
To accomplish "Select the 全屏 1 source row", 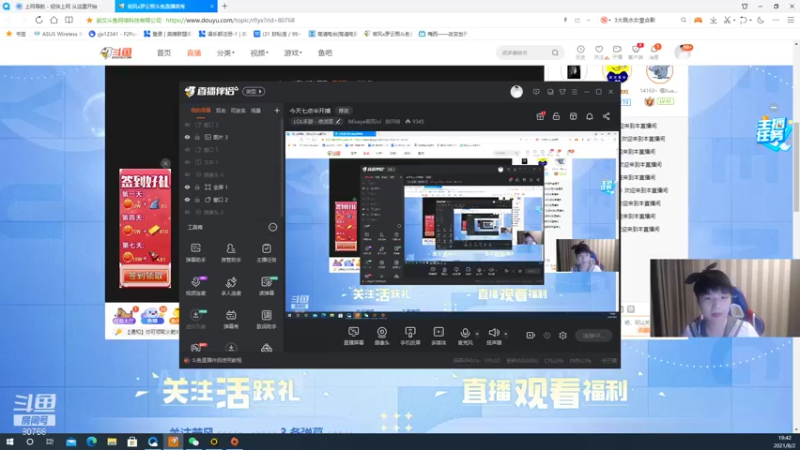I will pos(232,187).
